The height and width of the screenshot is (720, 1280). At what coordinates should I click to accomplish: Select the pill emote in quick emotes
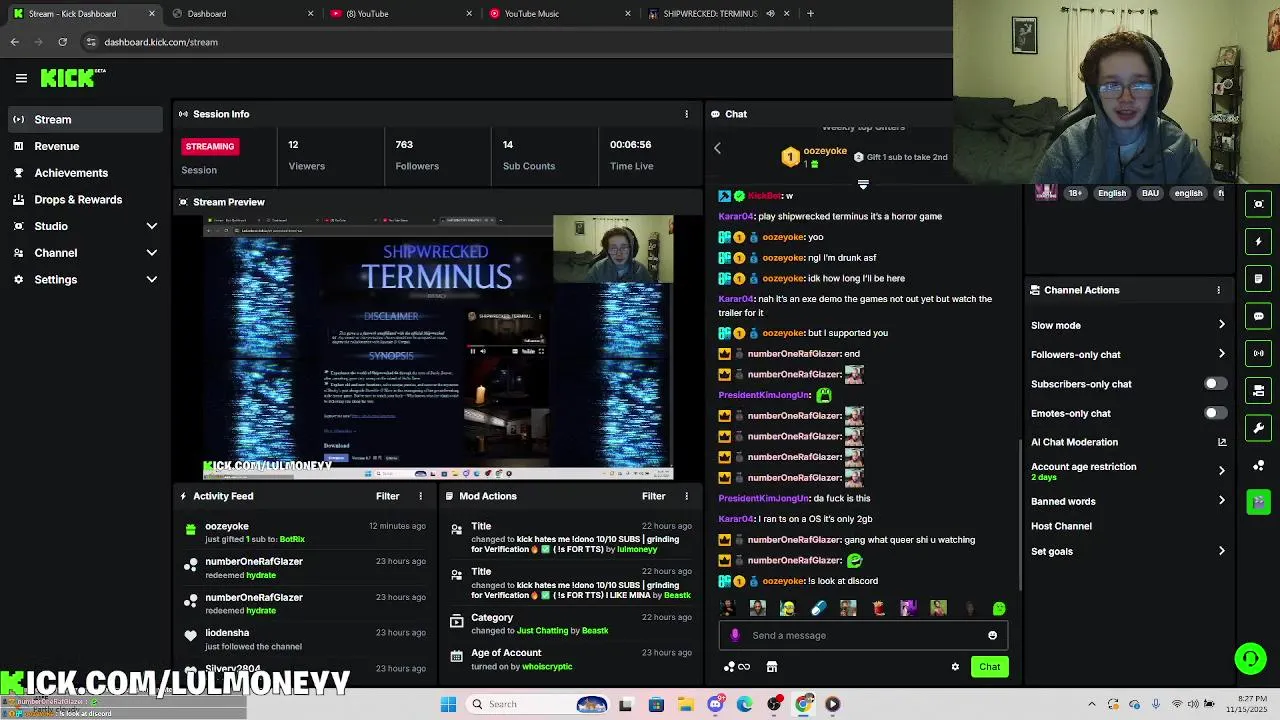[x=818, y=608]
